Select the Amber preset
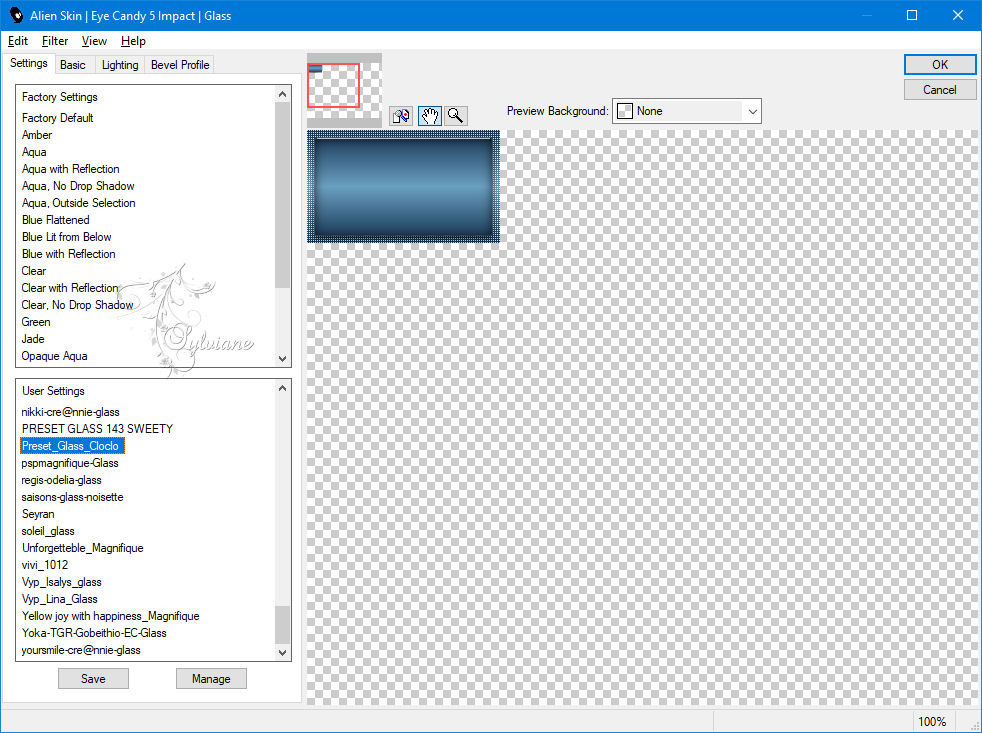 tap(37, 135)
